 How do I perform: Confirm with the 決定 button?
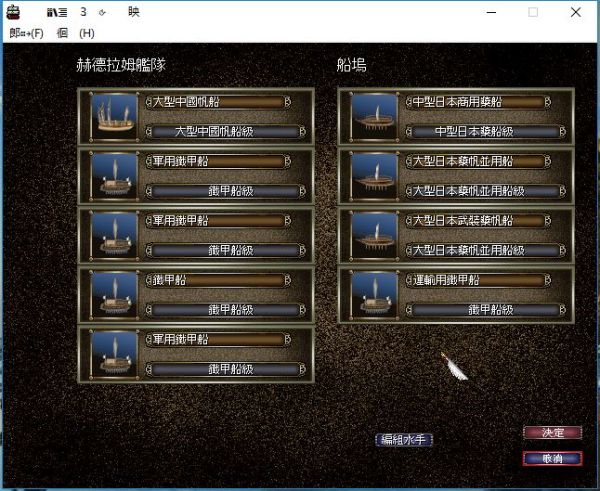pyautogui.click(x=553, y=432)
